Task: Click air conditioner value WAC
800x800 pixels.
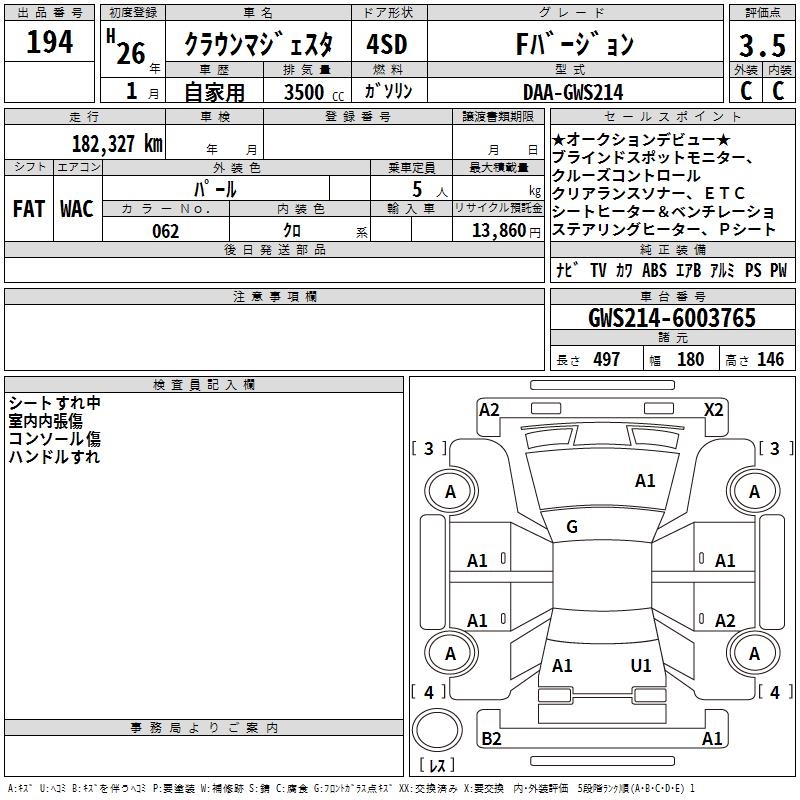Action: coord(77,209)
